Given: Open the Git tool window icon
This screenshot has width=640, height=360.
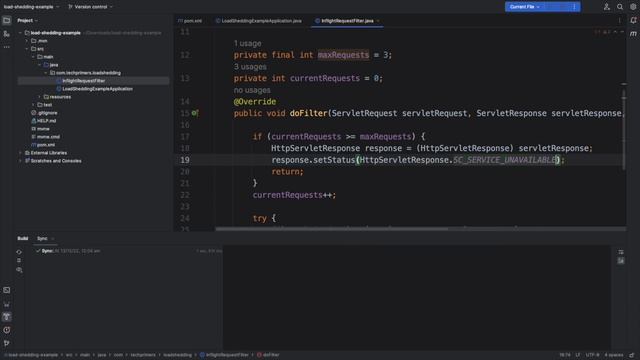Looking at the screenshot, I should click(x=7, y=343).
